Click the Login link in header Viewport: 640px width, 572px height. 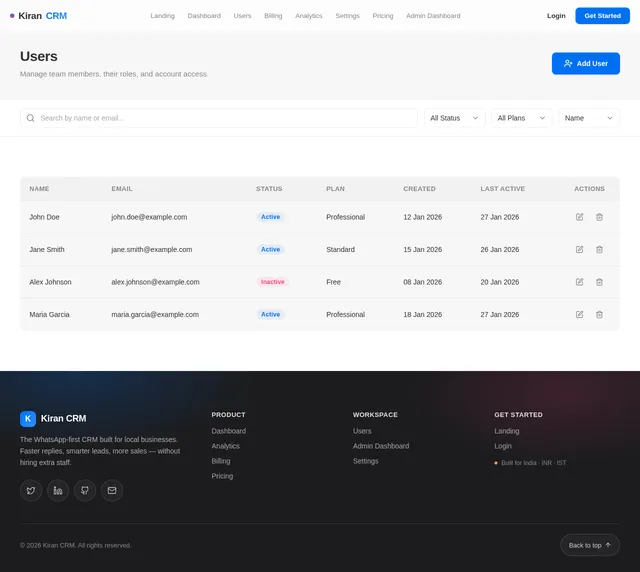(x=556, y=16)
